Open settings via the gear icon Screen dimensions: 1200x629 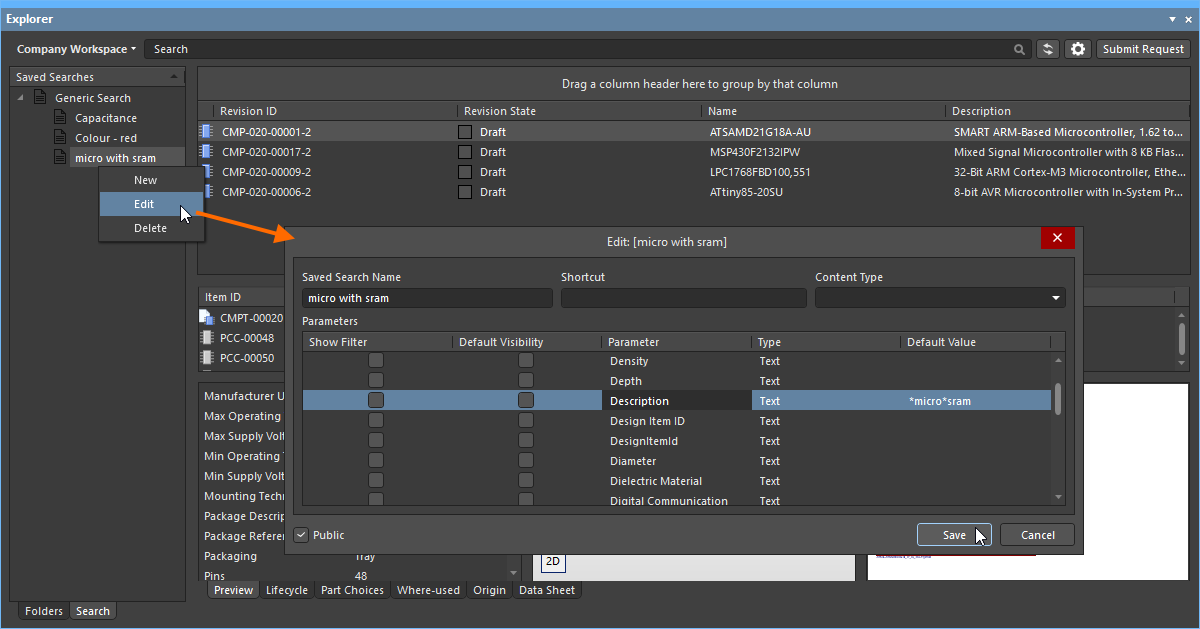point(1077,49)
